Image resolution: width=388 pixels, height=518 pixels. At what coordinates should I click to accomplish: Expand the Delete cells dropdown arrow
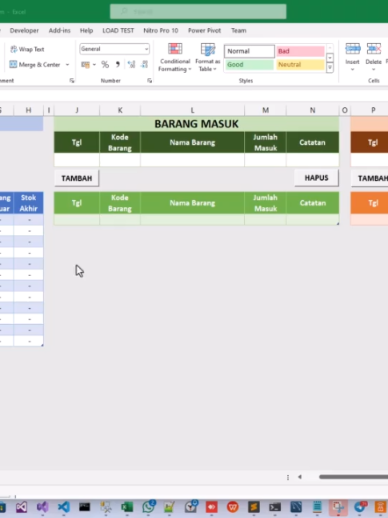click(374, 70)
